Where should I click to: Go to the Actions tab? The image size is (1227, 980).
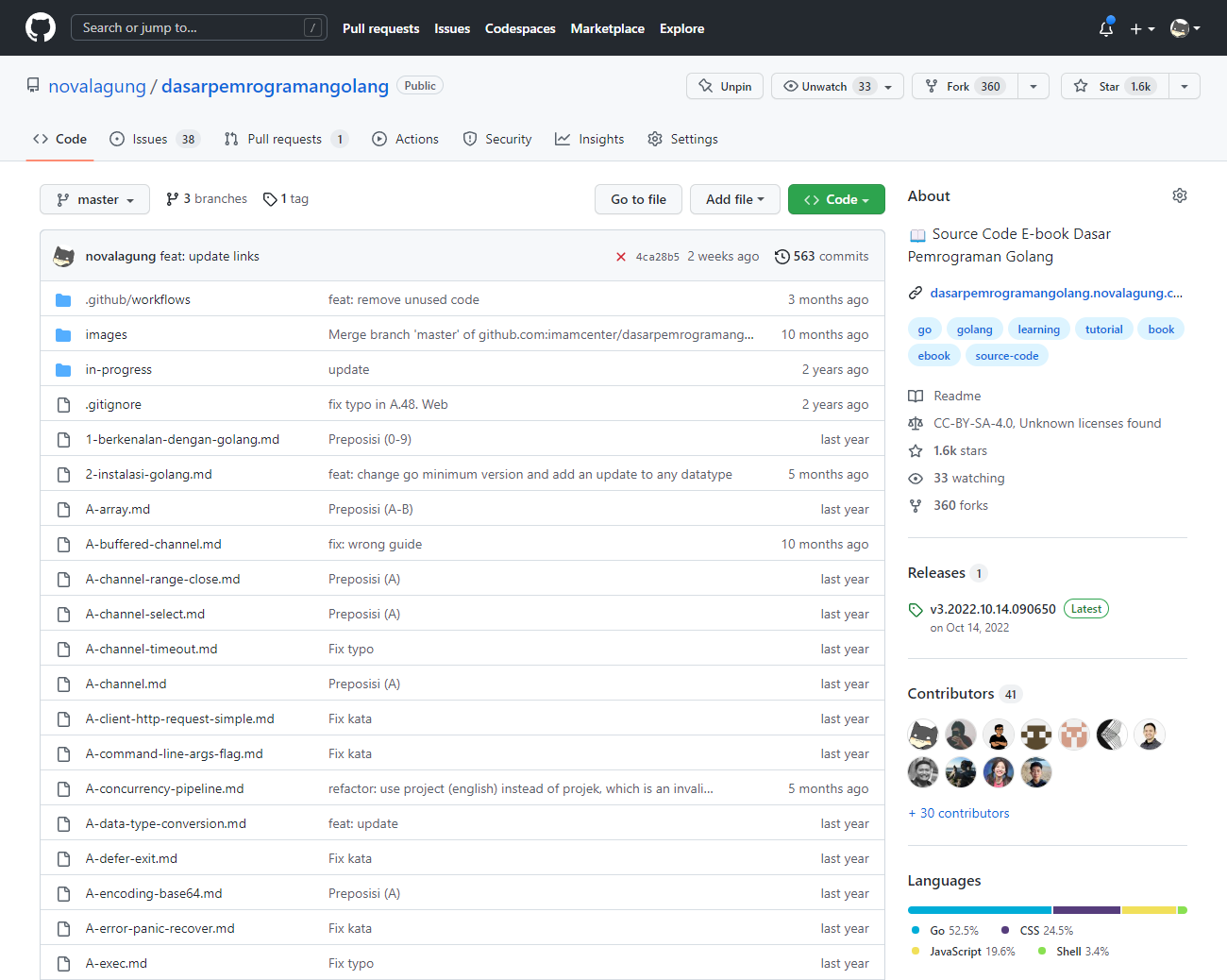click(406, 139)
